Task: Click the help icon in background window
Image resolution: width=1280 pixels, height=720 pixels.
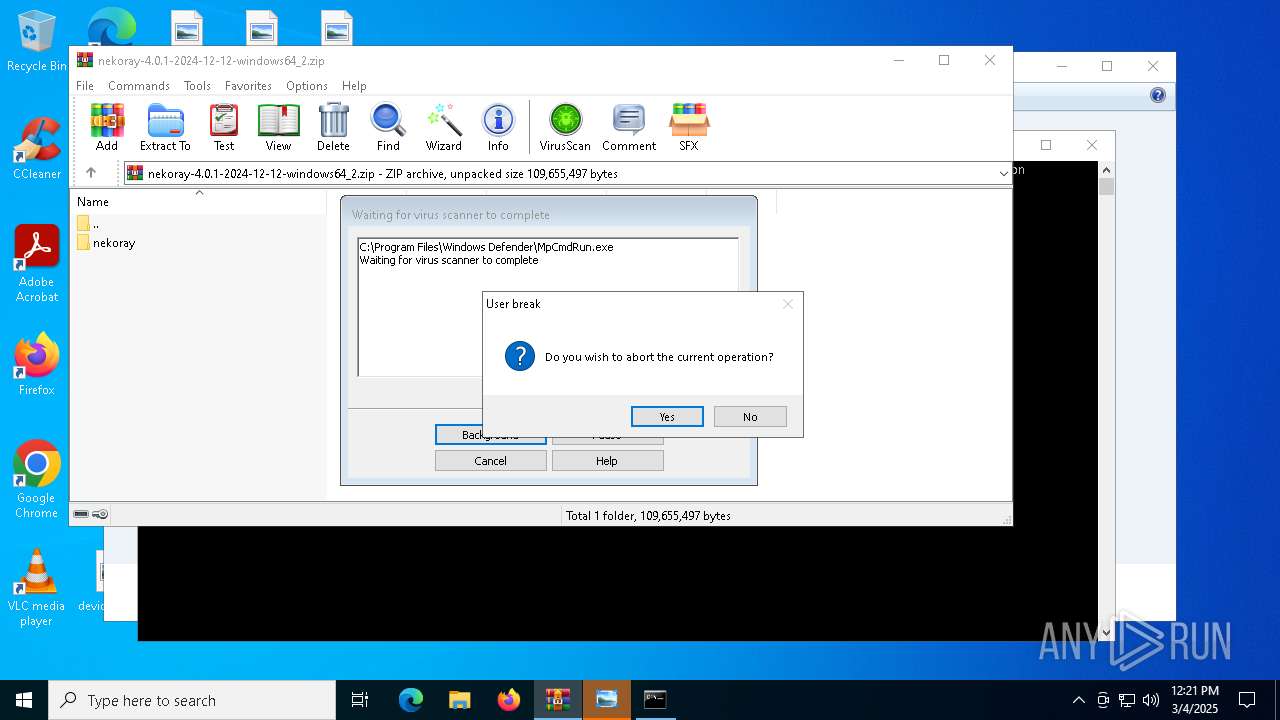Action: [x=1158, y=95]
